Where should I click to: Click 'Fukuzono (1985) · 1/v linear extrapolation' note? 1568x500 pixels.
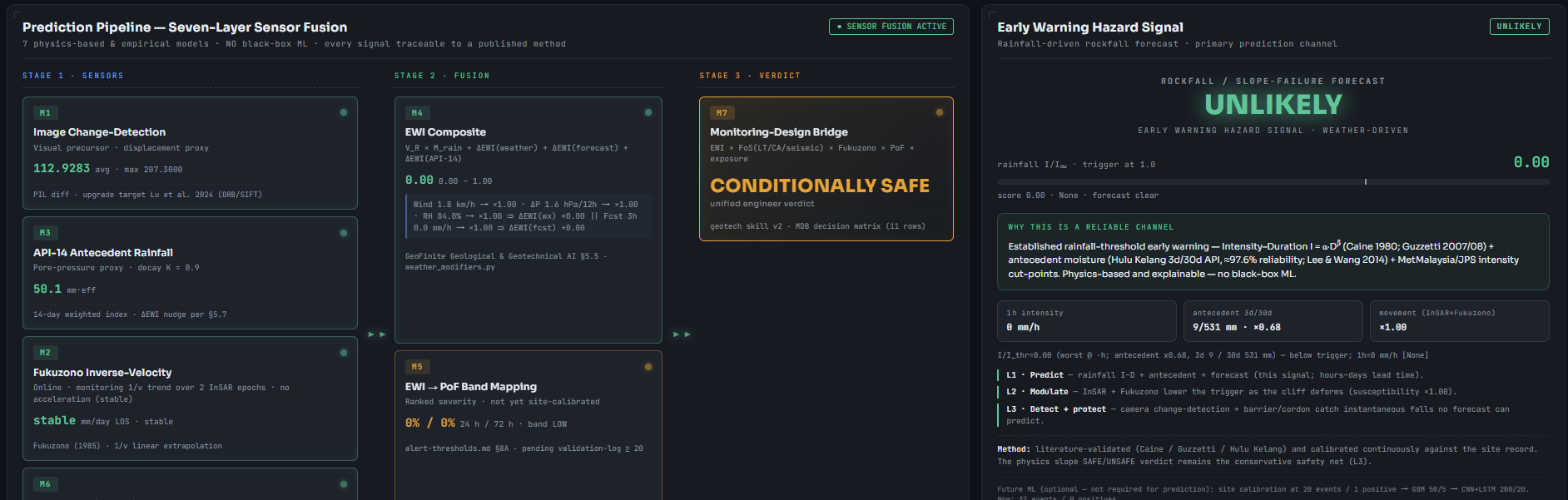click(127, 446)
